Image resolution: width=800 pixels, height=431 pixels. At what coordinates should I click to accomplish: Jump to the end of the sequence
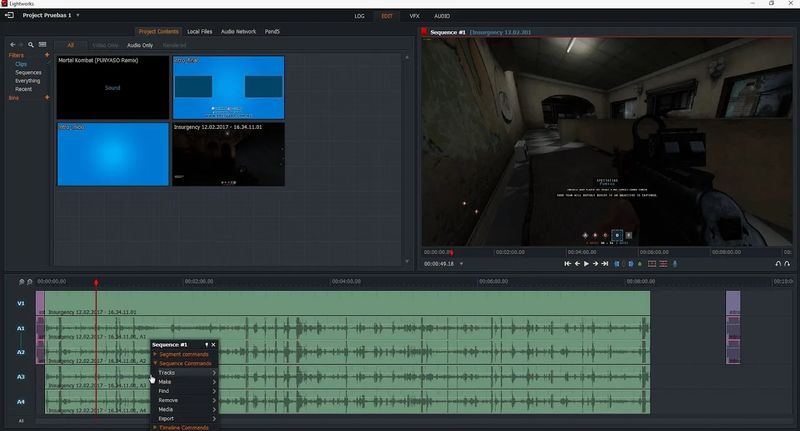(x=605, y=264)
